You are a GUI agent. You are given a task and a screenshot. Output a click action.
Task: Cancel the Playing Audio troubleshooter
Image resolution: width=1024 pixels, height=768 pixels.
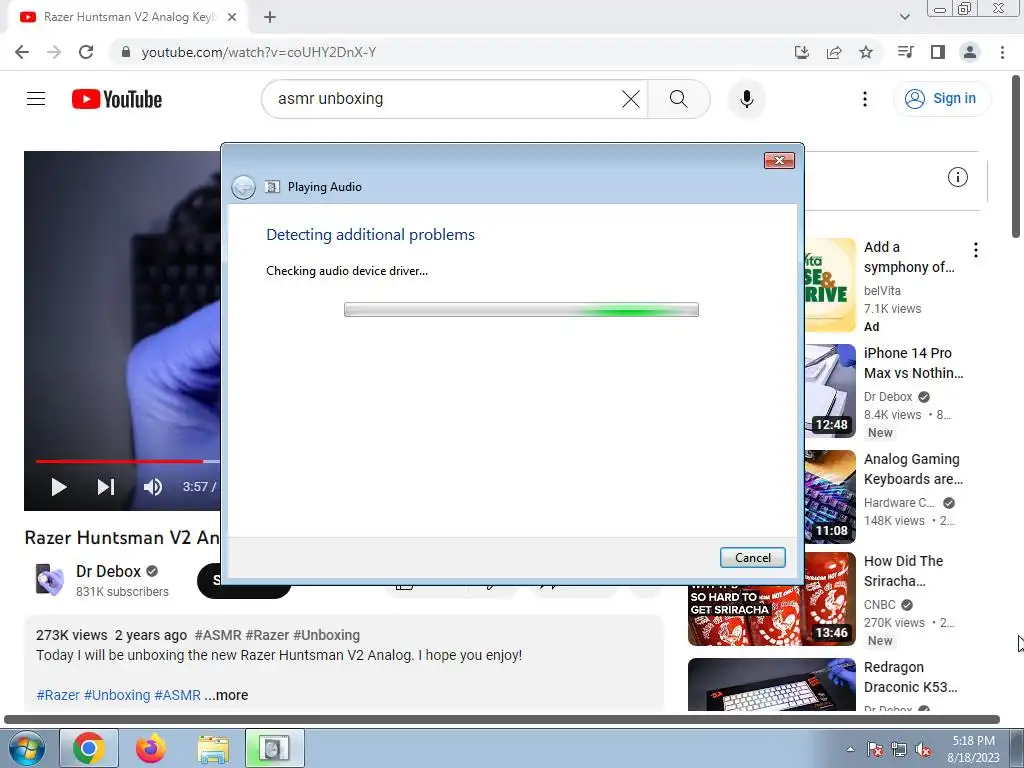click(752, 558)
